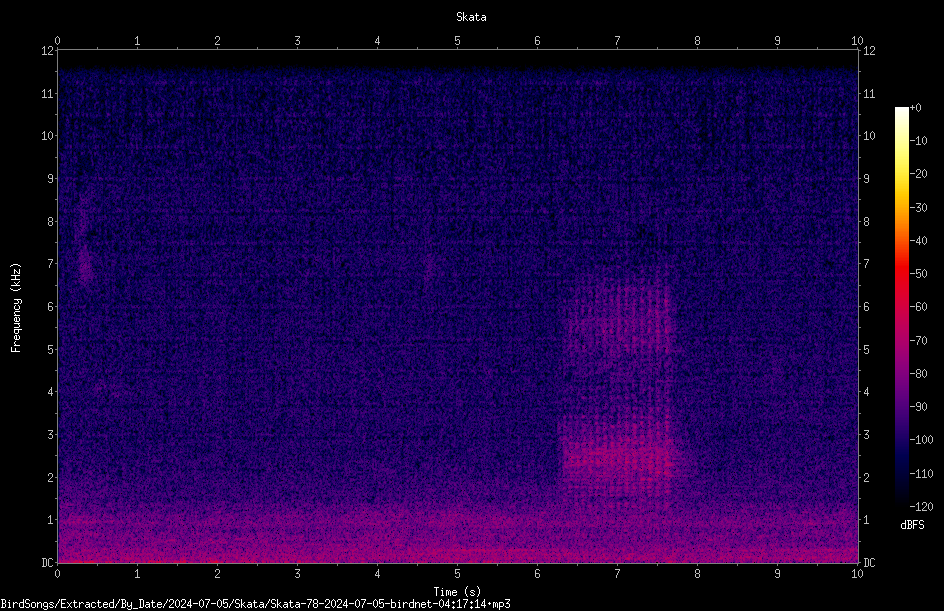Click the '3' tick on the right frequency axis
Image resolution: width=944 pixels, height=611 pixels.
click(866, 434)
